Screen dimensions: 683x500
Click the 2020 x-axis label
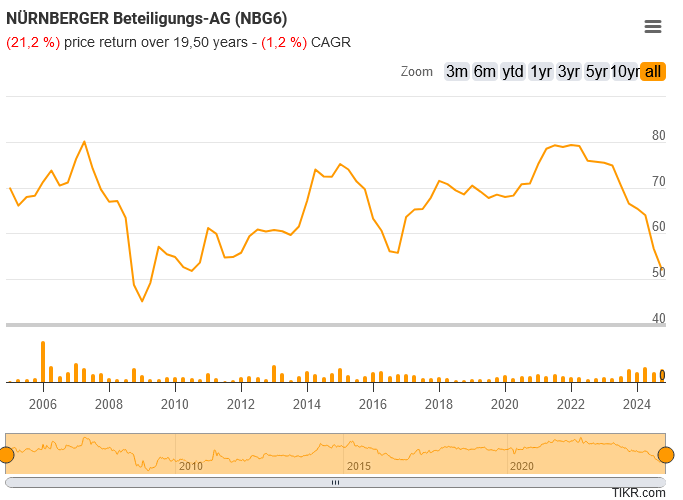[x=505, y=404]
